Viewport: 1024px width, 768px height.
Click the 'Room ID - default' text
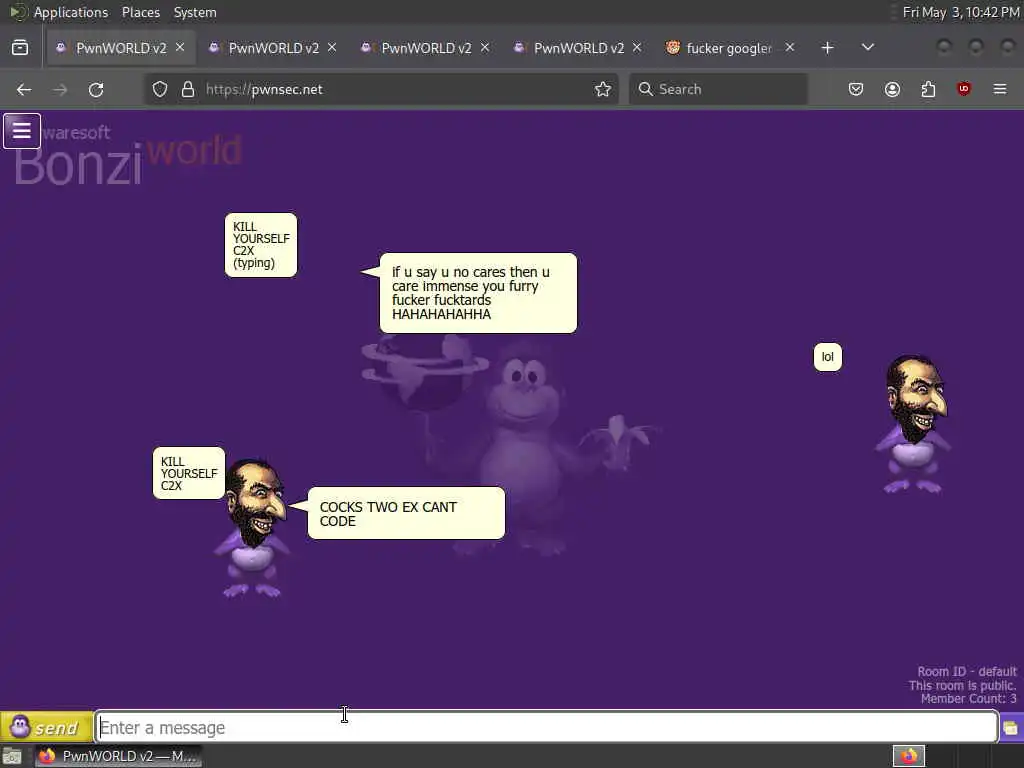tap(967, 671)
